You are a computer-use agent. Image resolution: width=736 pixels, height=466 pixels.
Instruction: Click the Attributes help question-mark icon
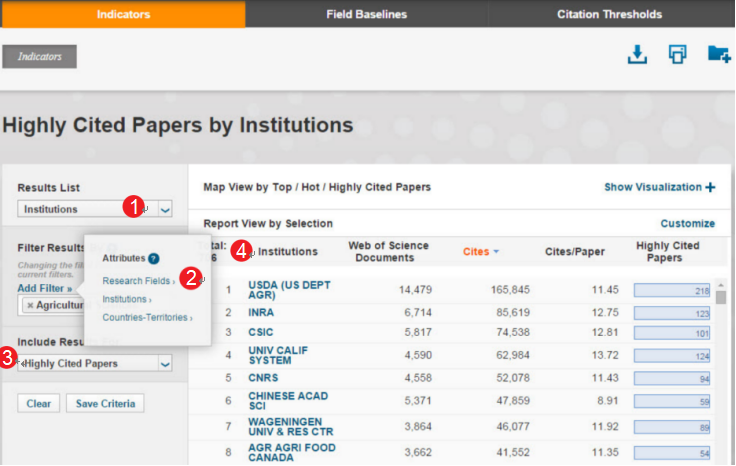[x=153, y=259]
